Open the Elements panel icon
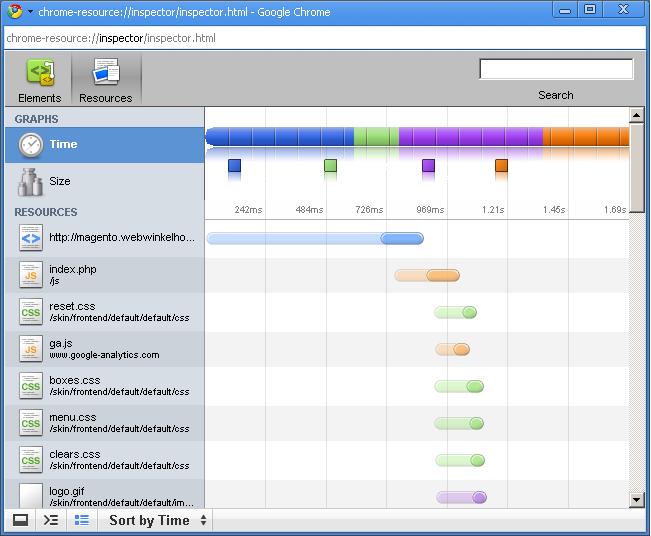Image resolution: width=651 pixels, height=536 pixels. click(40, 72)
